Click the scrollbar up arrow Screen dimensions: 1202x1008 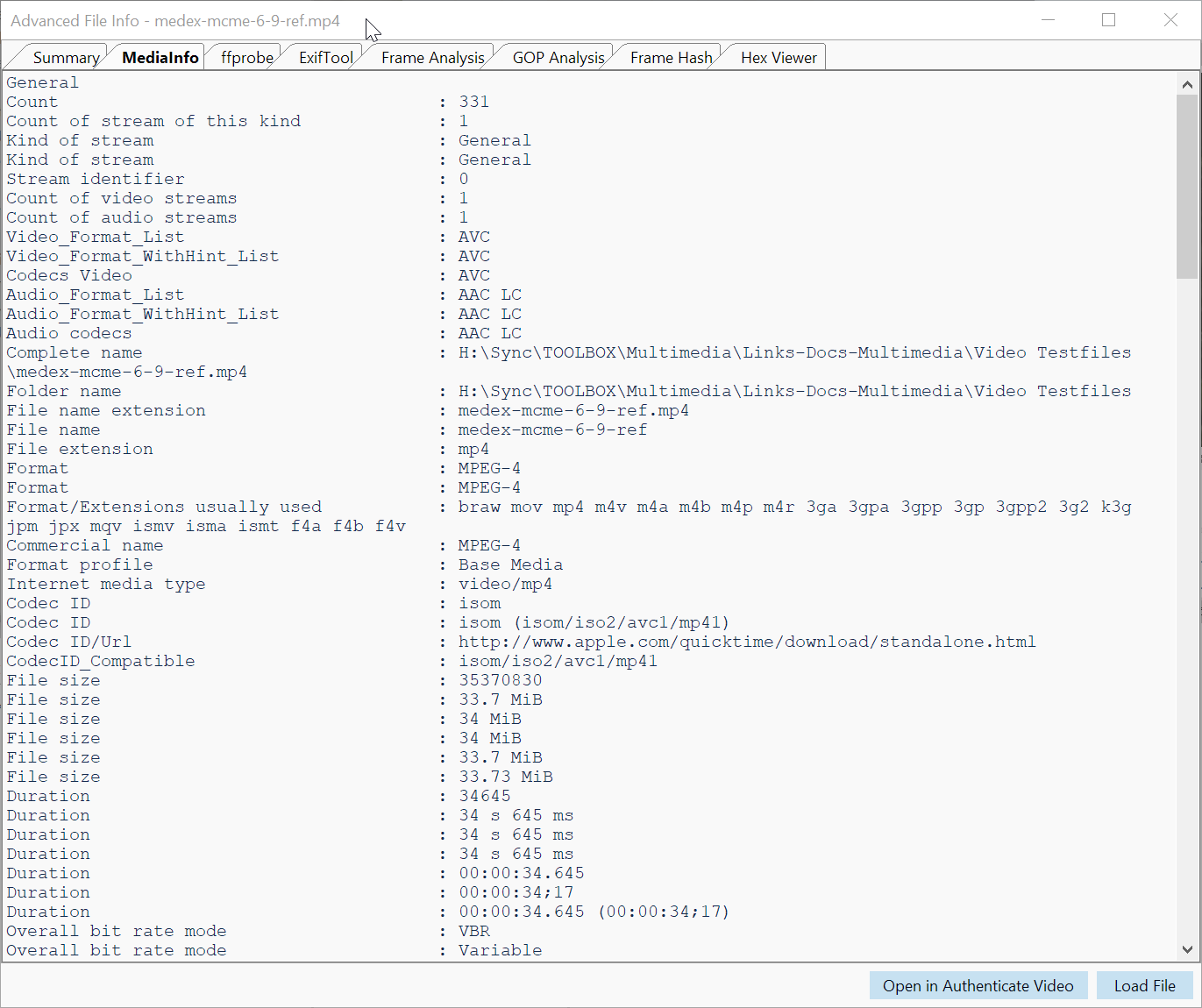click(1188, 84)
